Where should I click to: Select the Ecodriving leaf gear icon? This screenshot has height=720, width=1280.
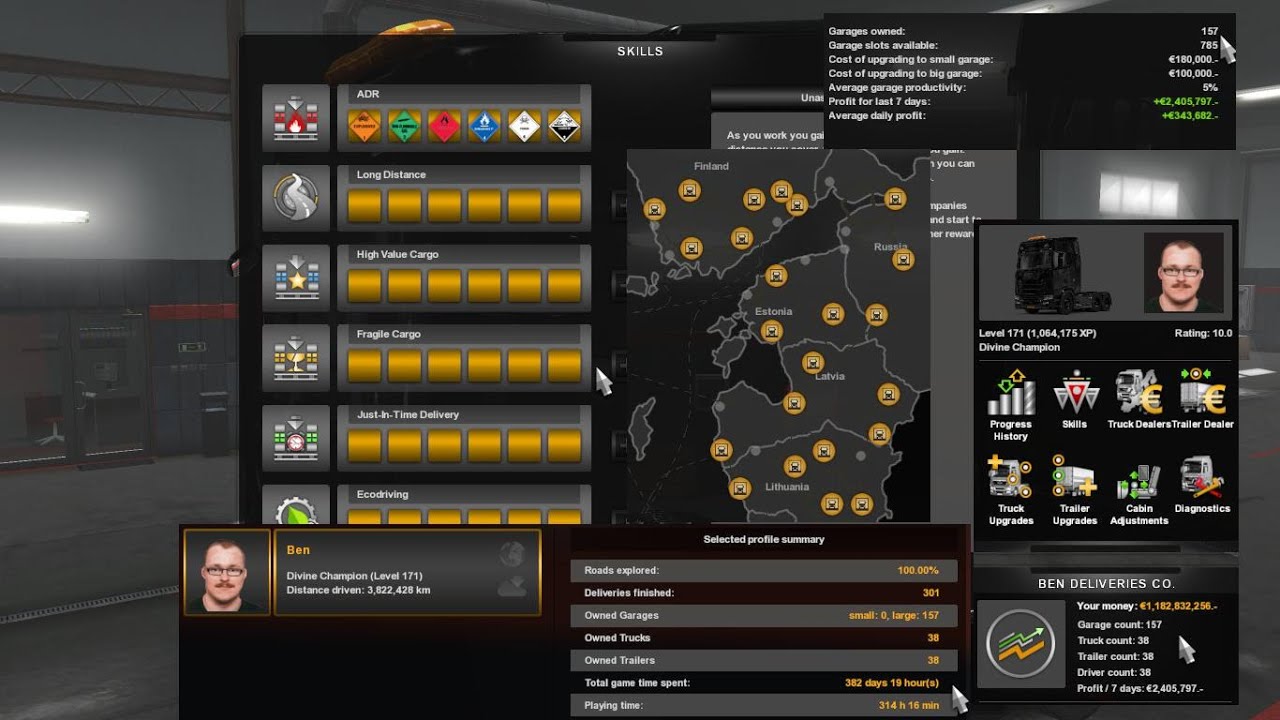click(296, 506)
